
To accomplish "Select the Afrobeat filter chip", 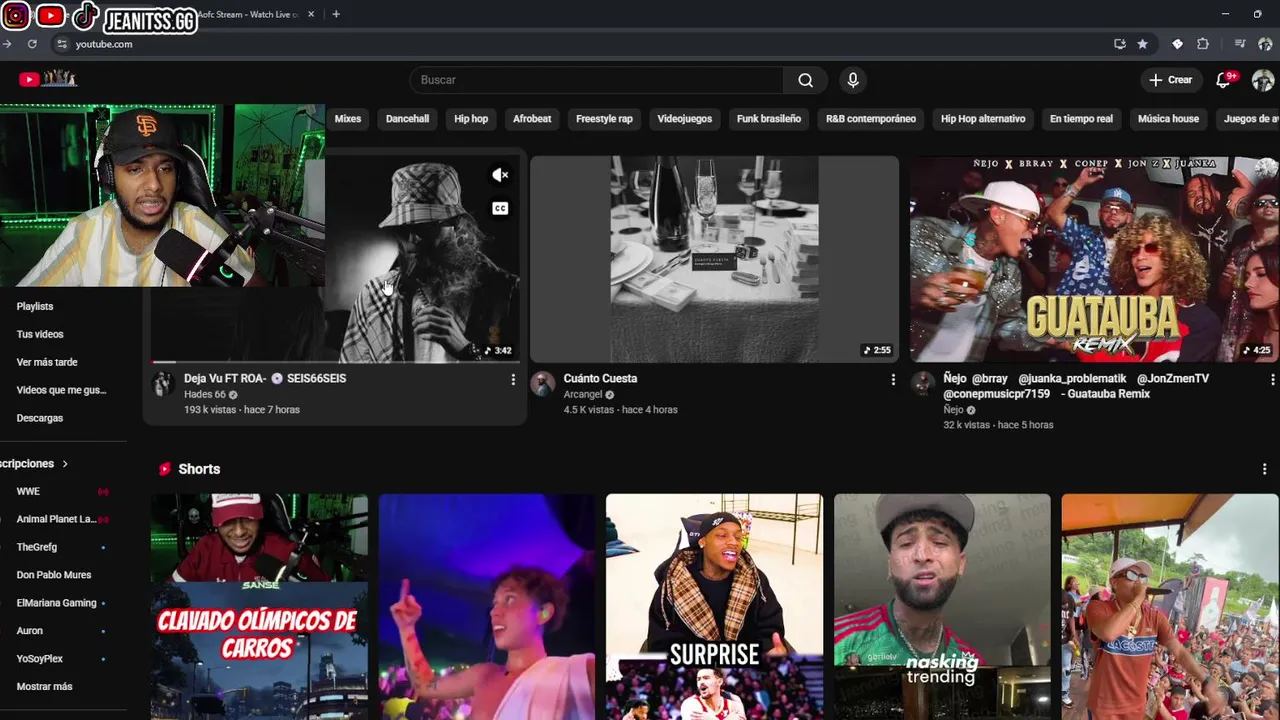I will [532, 119].
